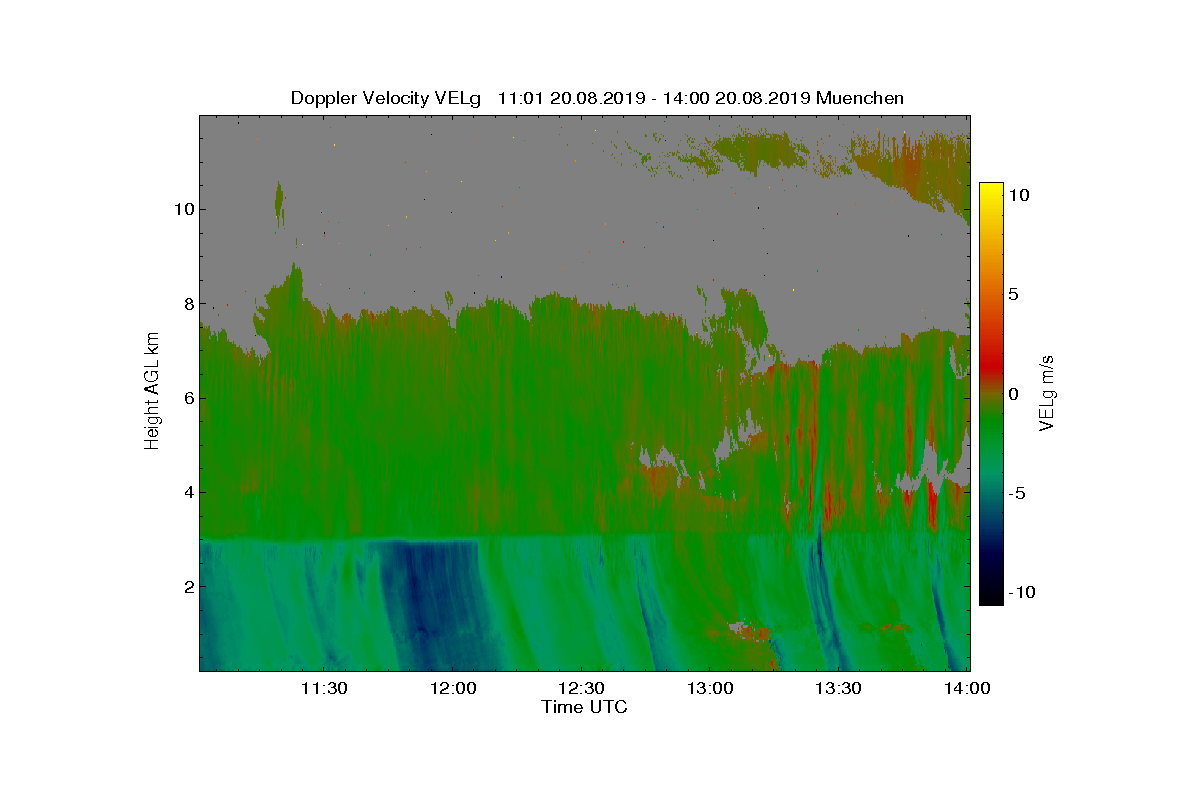Select the 'Time UTC' x-axis label
The height and width of the screenshot is (800, 1200).
585,707
